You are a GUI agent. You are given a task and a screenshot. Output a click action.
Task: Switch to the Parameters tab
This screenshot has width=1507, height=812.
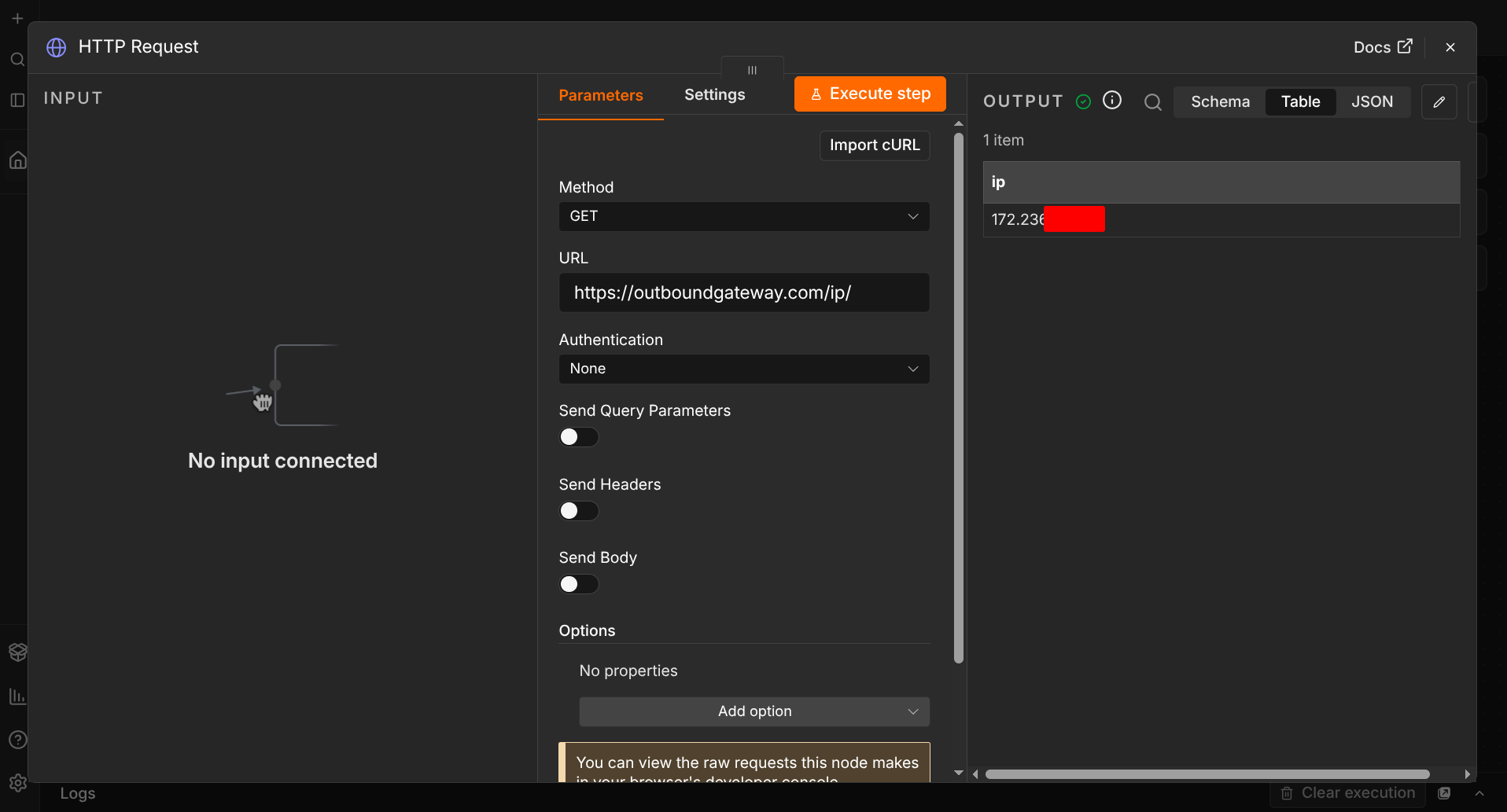(601, 95)
